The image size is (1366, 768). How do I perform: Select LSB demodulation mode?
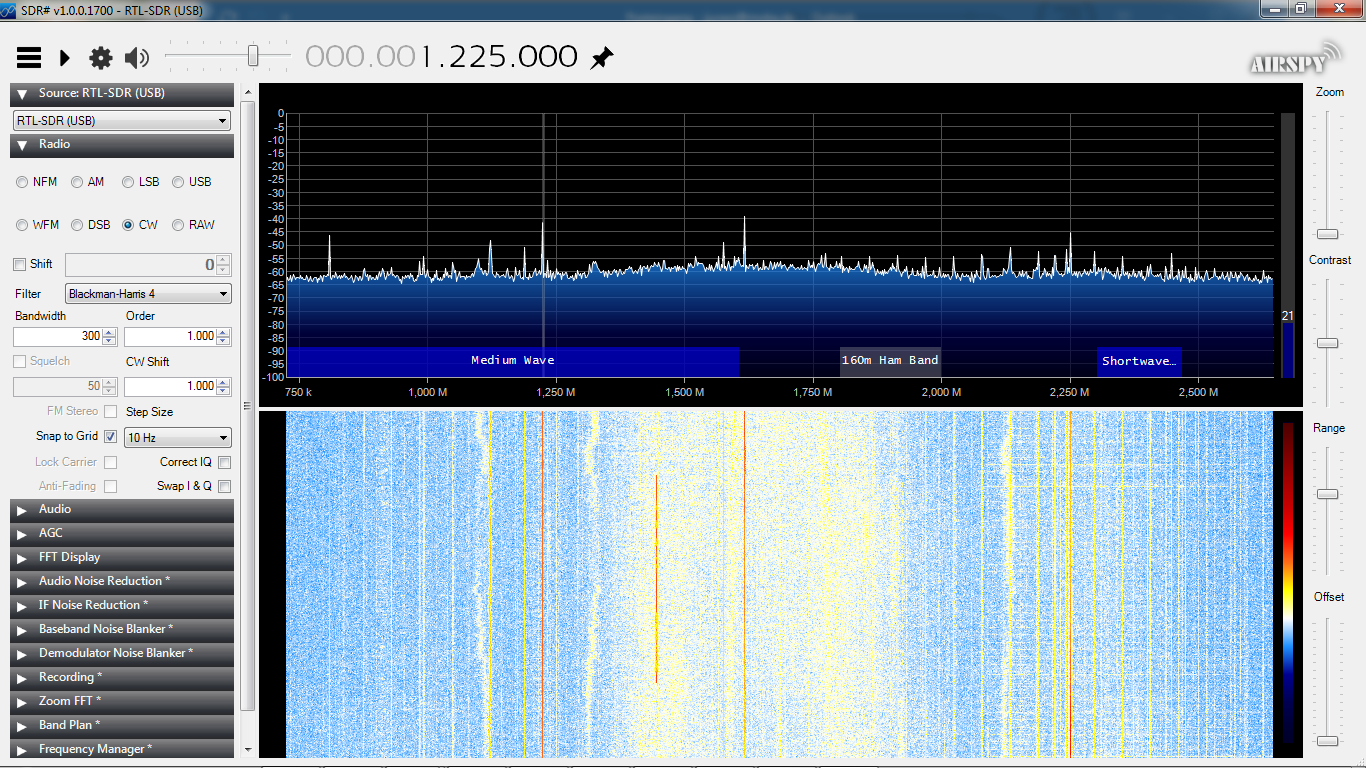tap(128, 182)
